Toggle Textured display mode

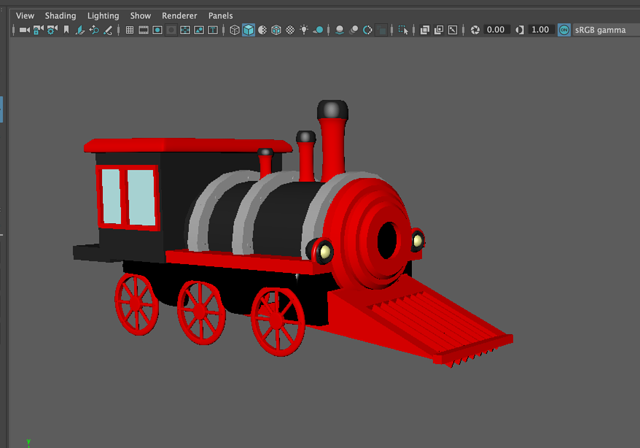[x=290, y=30]
